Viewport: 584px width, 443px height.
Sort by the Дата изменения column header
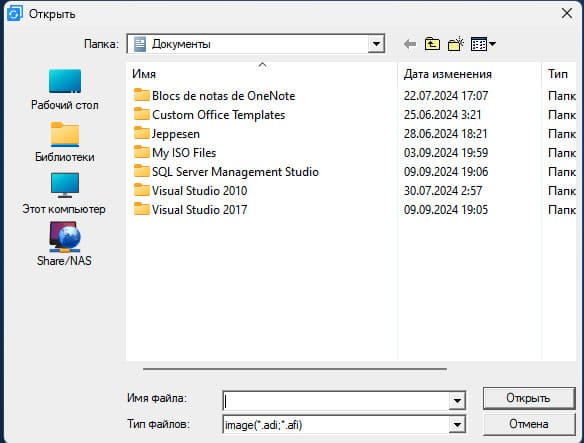pos(469,74)
